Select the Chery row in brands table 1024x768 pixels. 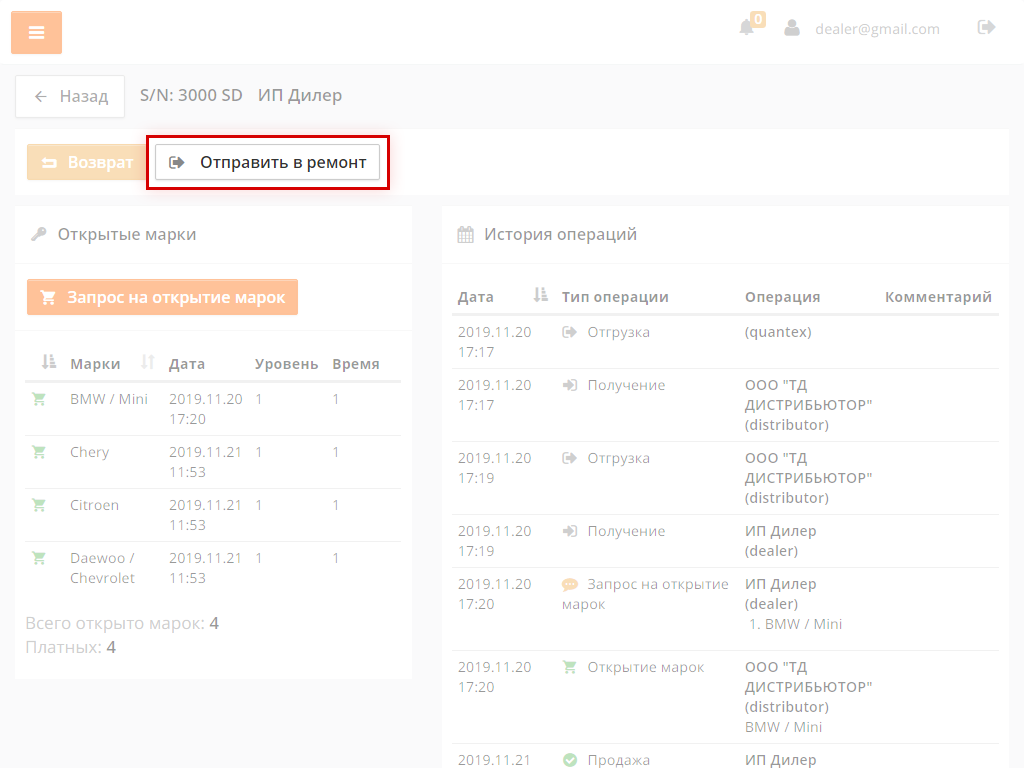[89, 452]
